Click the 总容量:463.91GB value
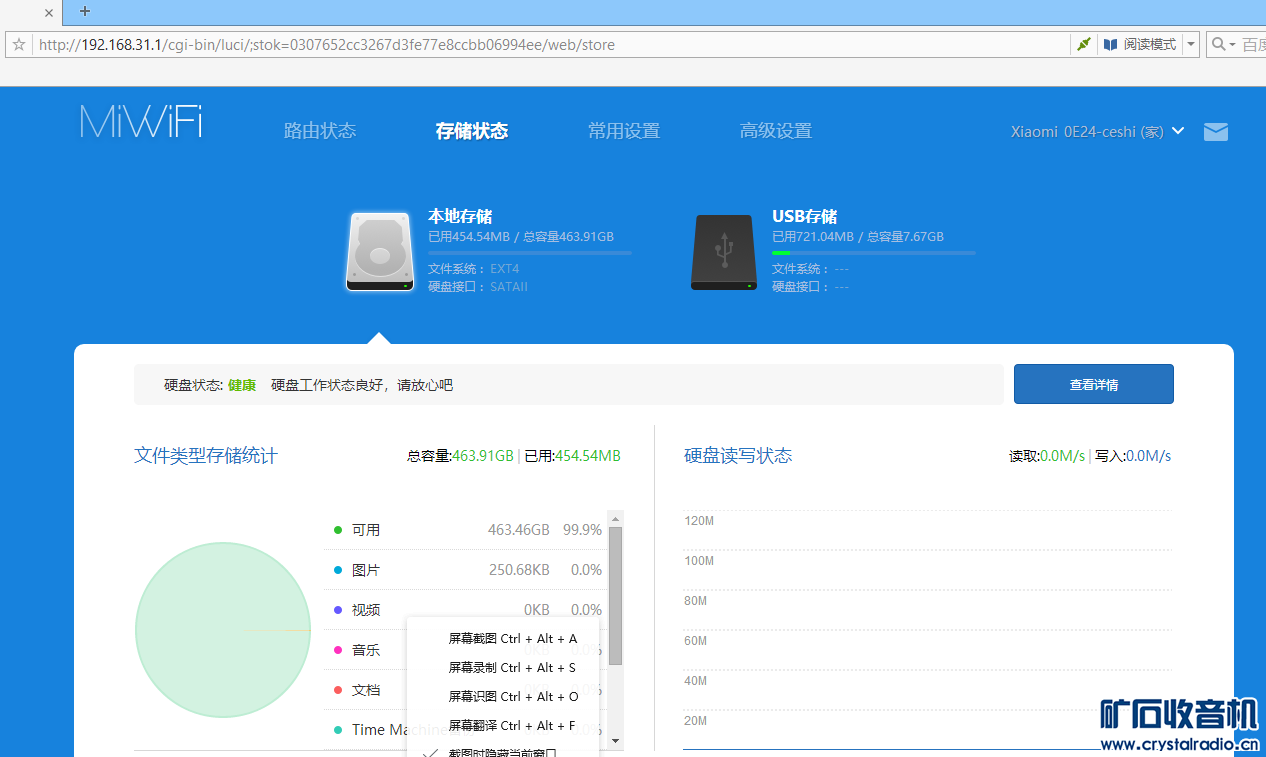The width and height of the screenshot is (1266, 757). [460, 456]
